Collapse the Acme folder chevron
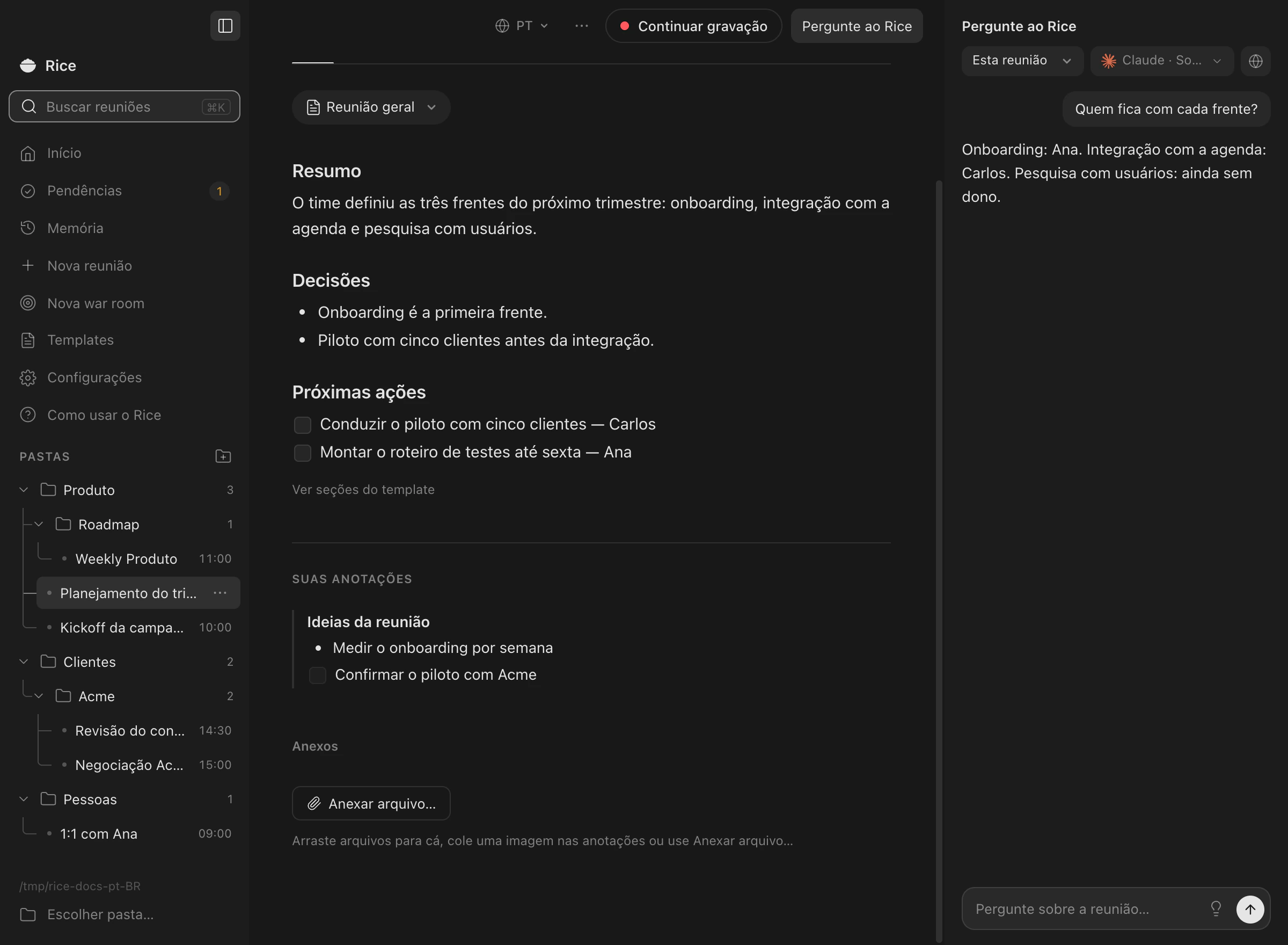The height and width of the screenshot is (945, 1288). pyautogui.click(x=39, y=695)
